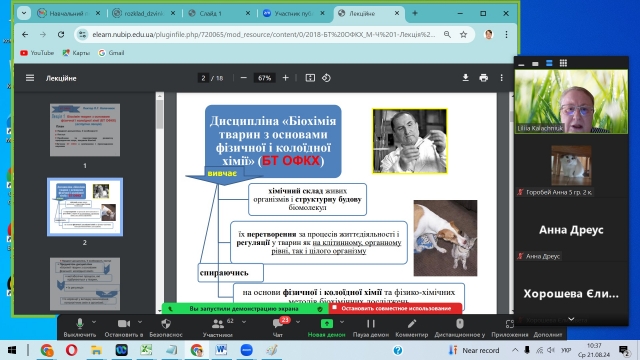640x360 pixels.
Task: Toggle the PDF thumbnail sidebar menu
Action: coord(30,78)
